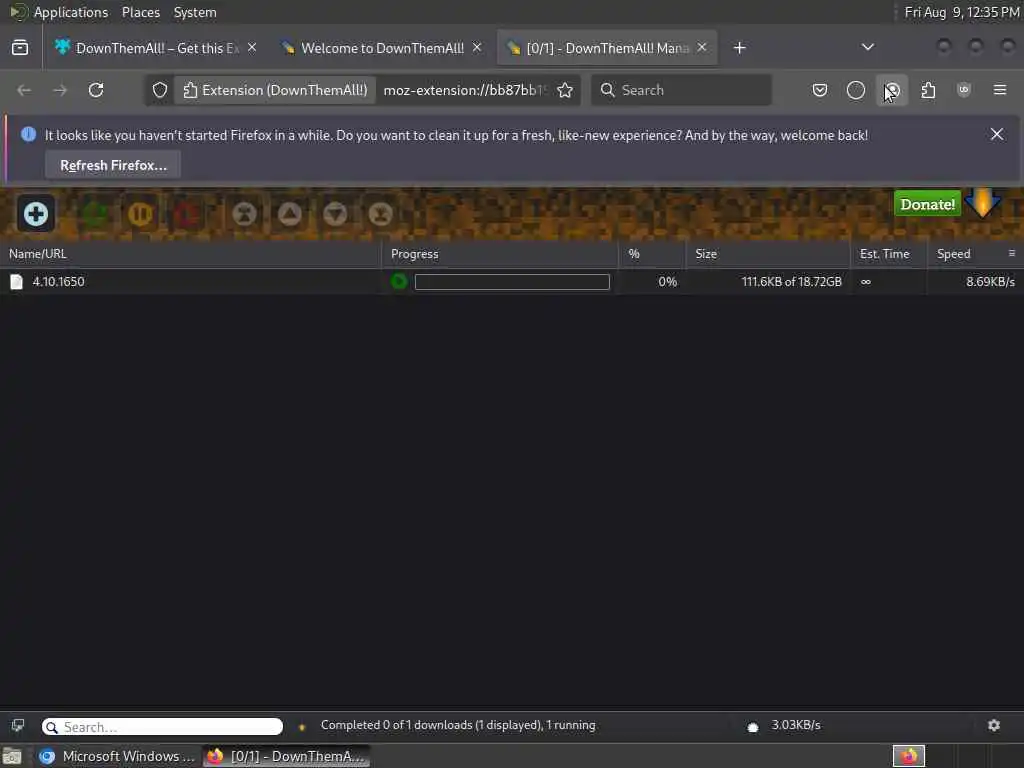Click the DownThemAll manager search field
Viewport: 1024px width, 768px height.
162,727
